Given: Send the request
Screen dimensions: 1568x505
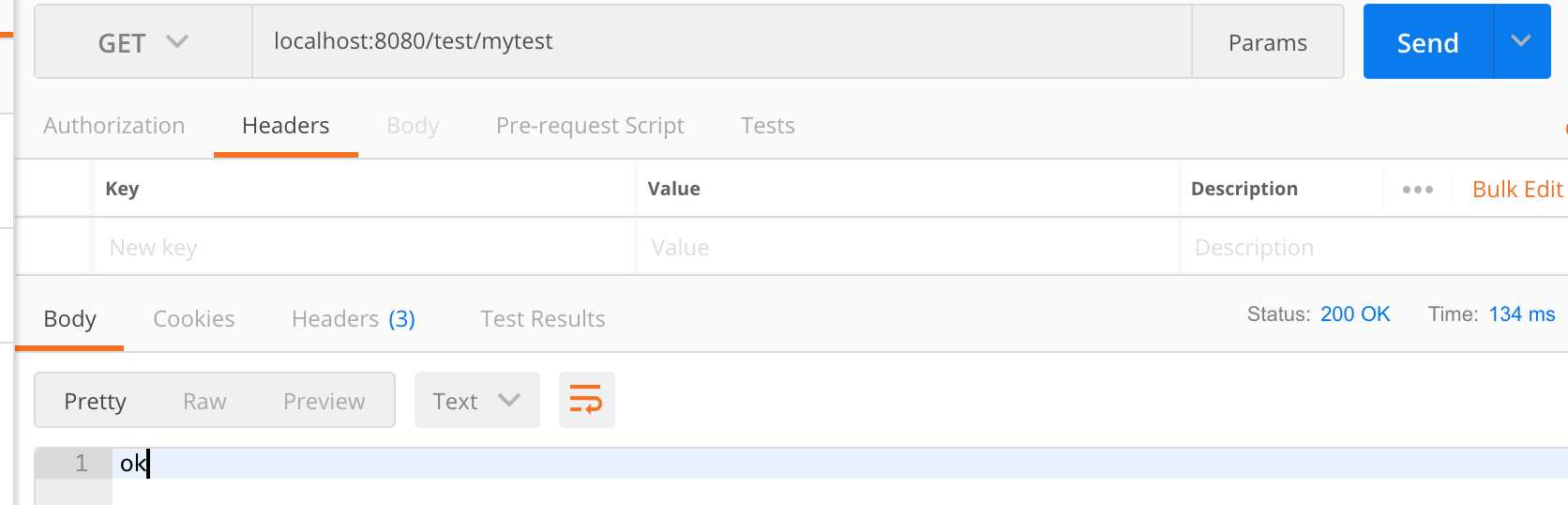Looking at the screenshot, I should click(x=1427, y=42).
